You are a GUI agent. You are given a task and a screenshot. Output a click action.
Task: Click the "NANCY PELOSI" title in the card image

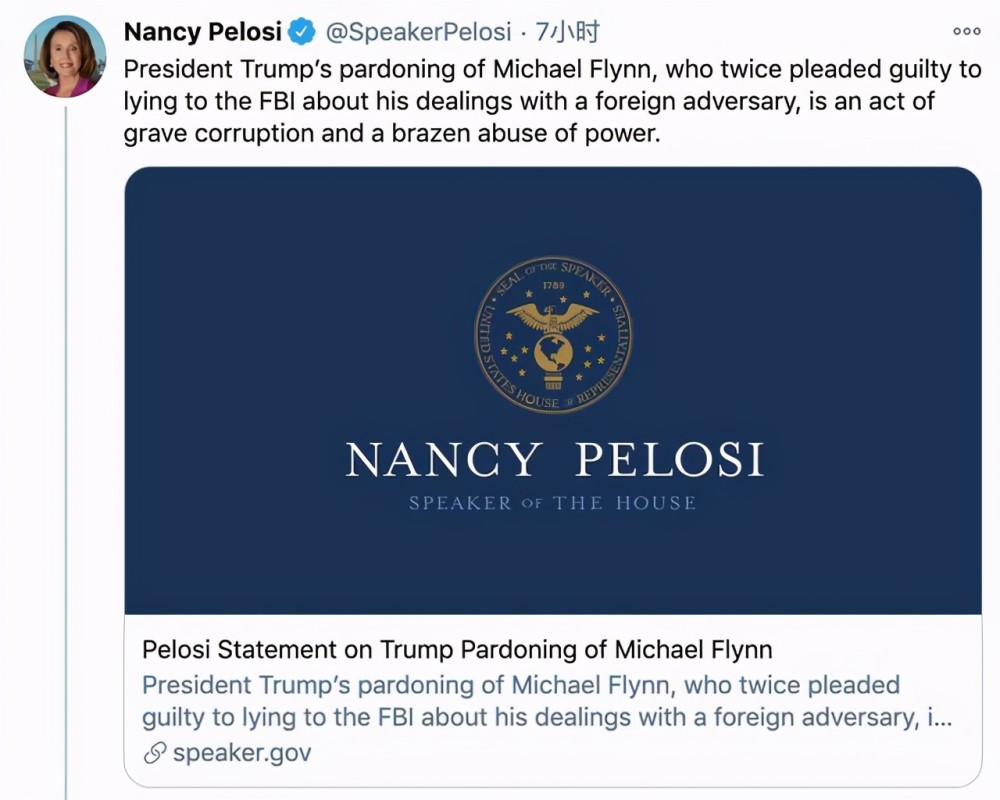click(554, 459)
